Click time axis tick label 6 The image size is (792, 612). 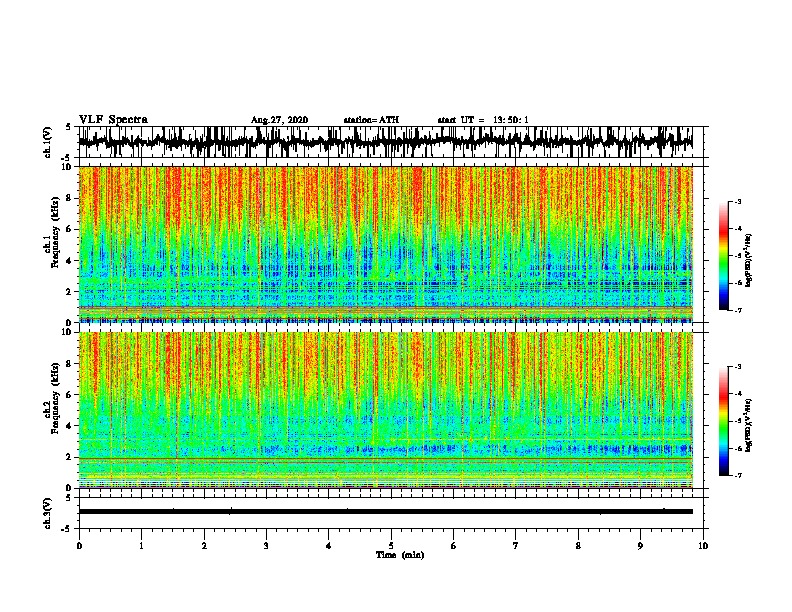click(x=454, y=546)
